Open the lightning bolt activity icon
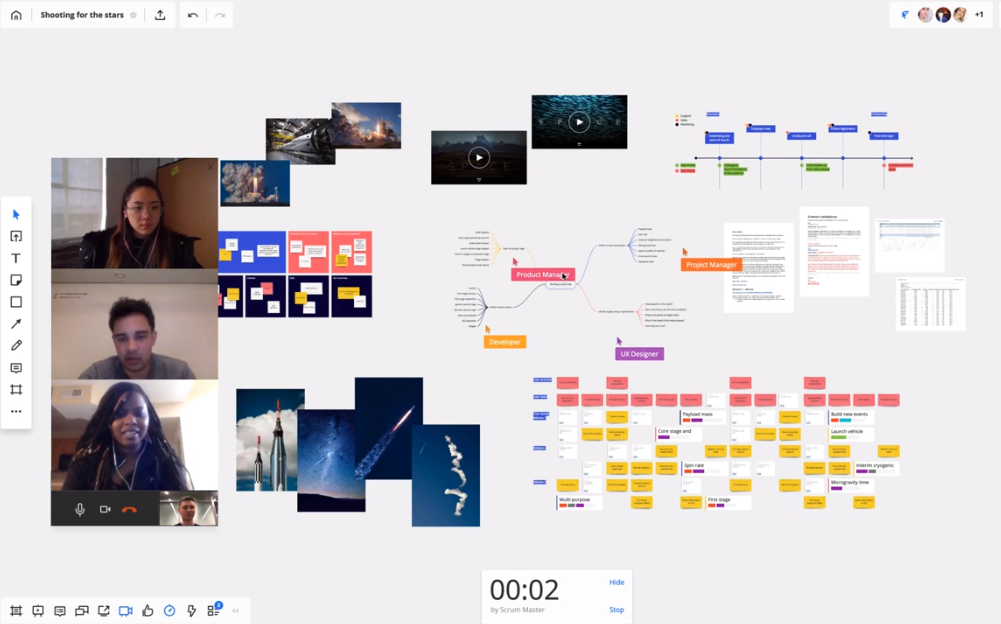Image resolution: width=1001 pixels, height=624 pixels. pyautogui.click(x=192, y=611)
